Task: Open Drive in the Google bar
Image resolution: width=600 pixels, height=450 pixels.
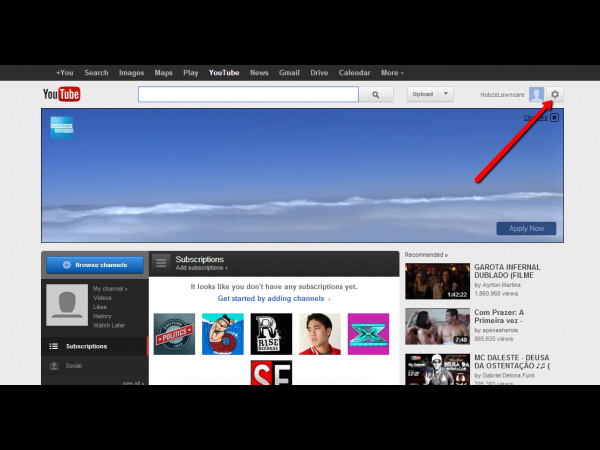Action: pos(319,73)
